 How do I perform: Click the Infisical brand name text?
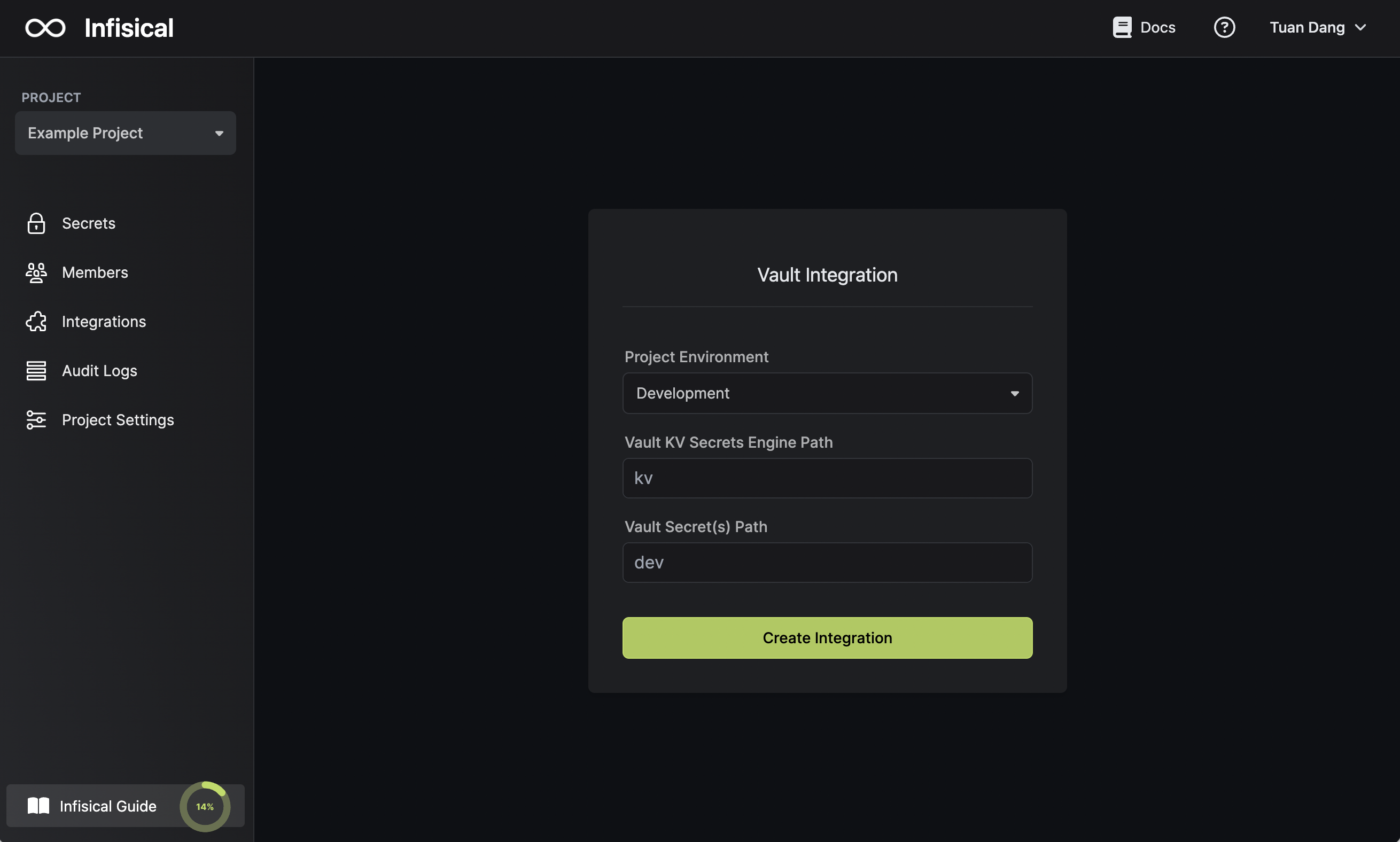[129, 28]
